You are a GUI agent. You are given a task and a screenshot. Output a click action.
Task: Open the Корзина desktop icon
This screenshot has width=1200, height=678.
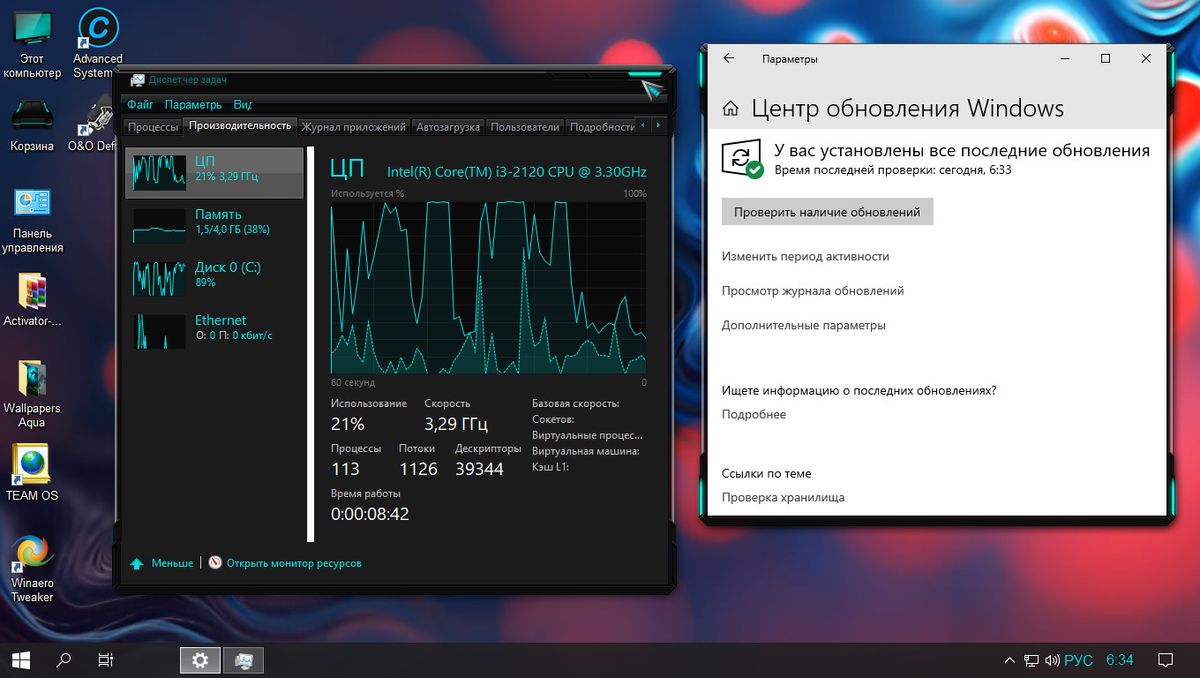click(x=32, y=124)
